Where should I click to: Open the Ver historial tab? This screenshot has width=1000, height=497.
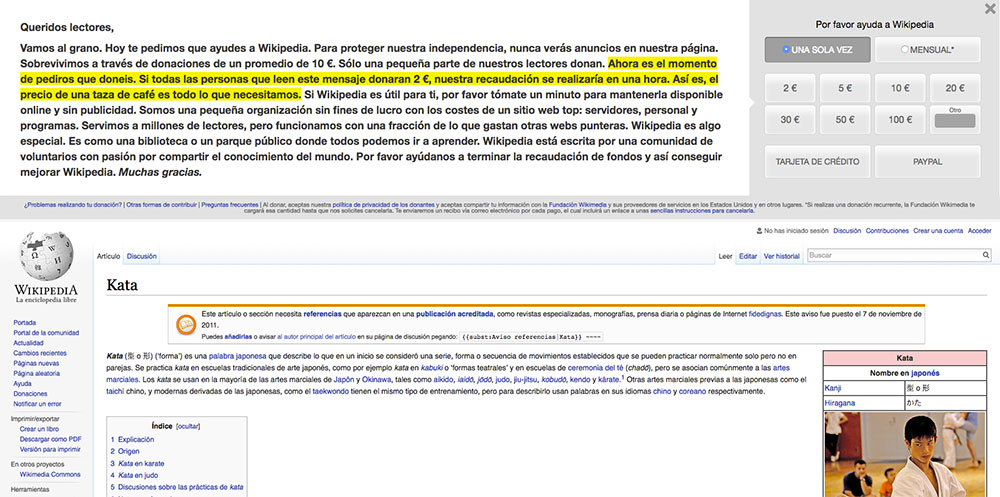point(781,256)
